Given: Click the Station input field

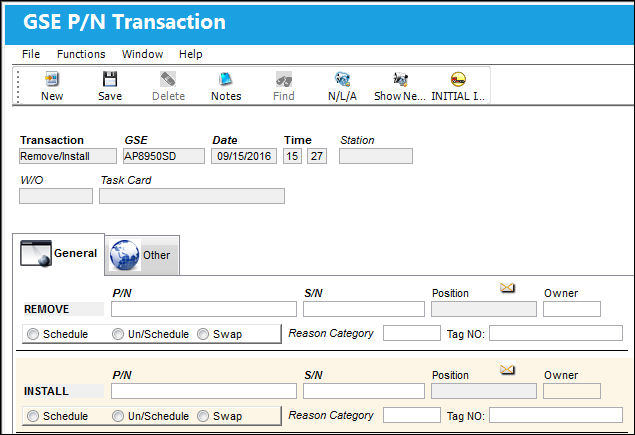Looking at the screenshot, I should [376, 156].
